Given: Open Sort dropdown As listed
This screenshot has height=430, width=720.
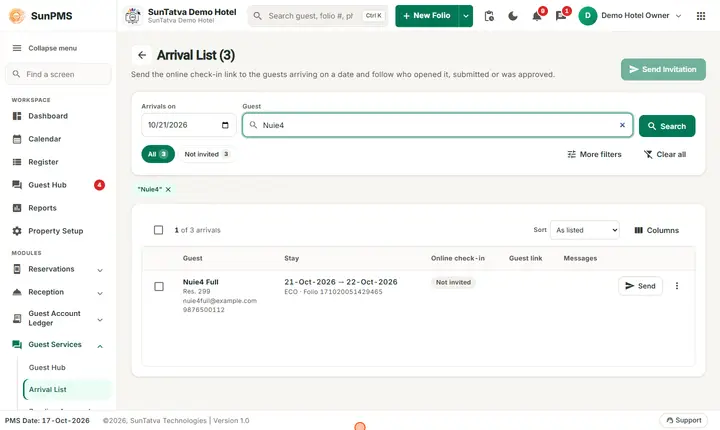Looking at the screenshot, I should [x=585, y=230].
